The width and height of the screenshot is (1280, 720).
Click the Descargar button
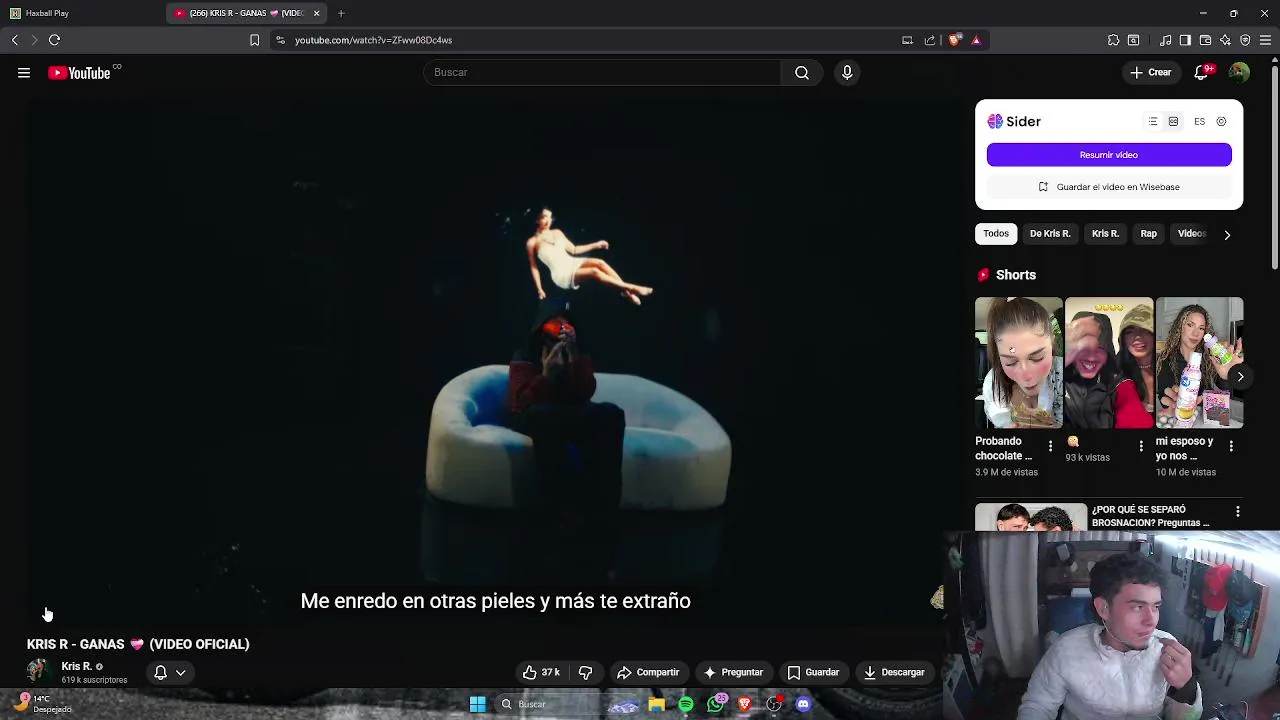894,673
